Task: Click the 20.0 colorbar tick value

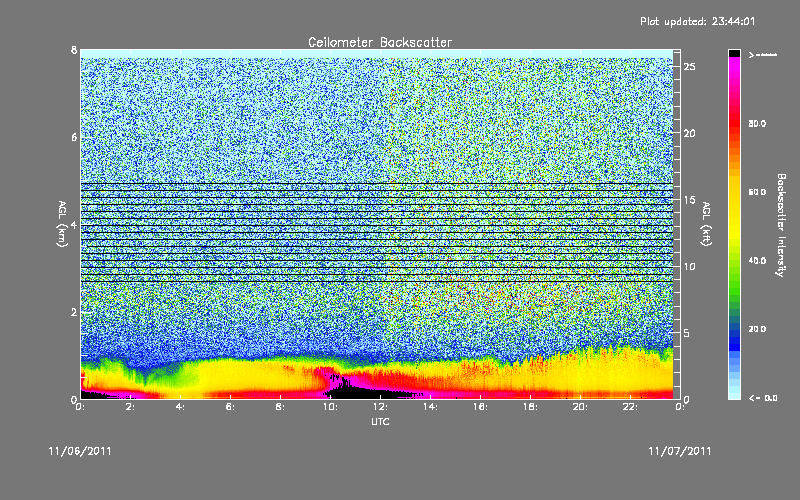Action: tap(757, 329)
